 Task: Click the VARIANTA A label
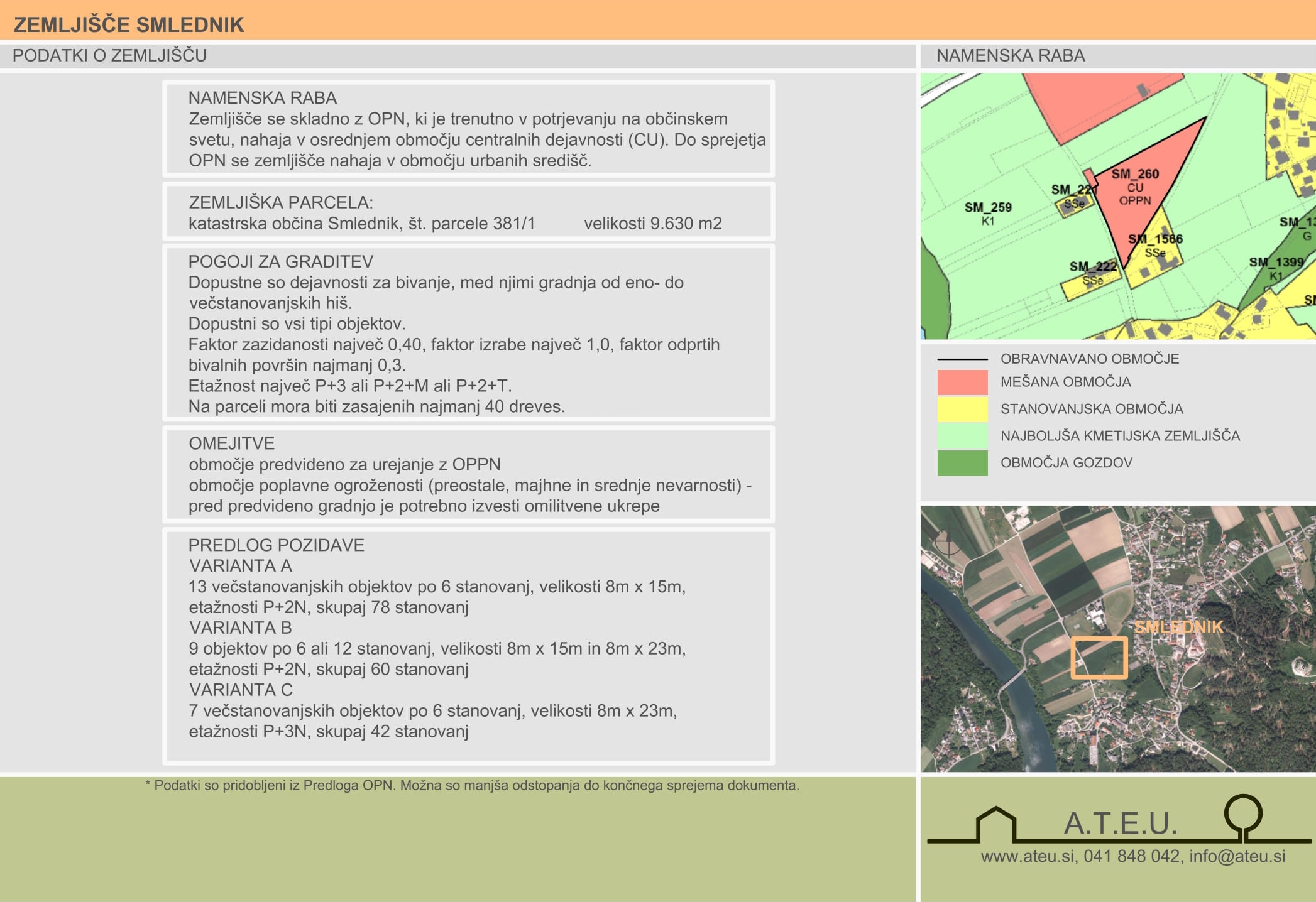[x=241, y=566]
